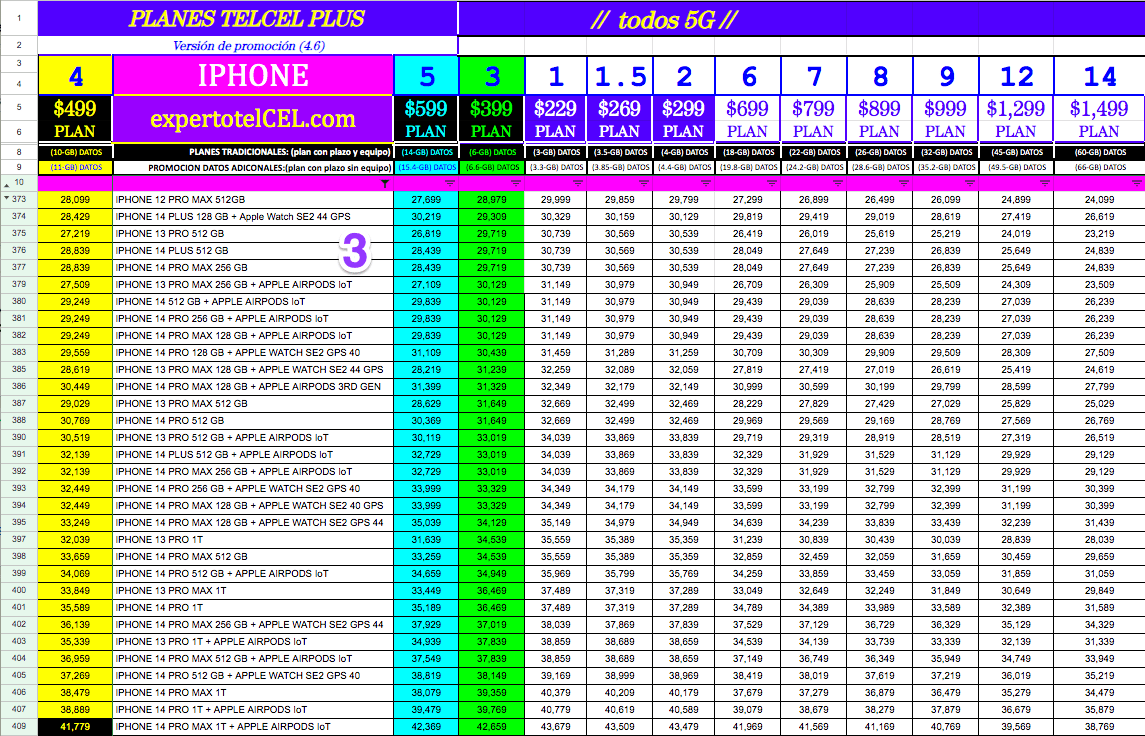Open the filter for the $269 plan column
Screen dimensions: 1145x736
[643, 184]
